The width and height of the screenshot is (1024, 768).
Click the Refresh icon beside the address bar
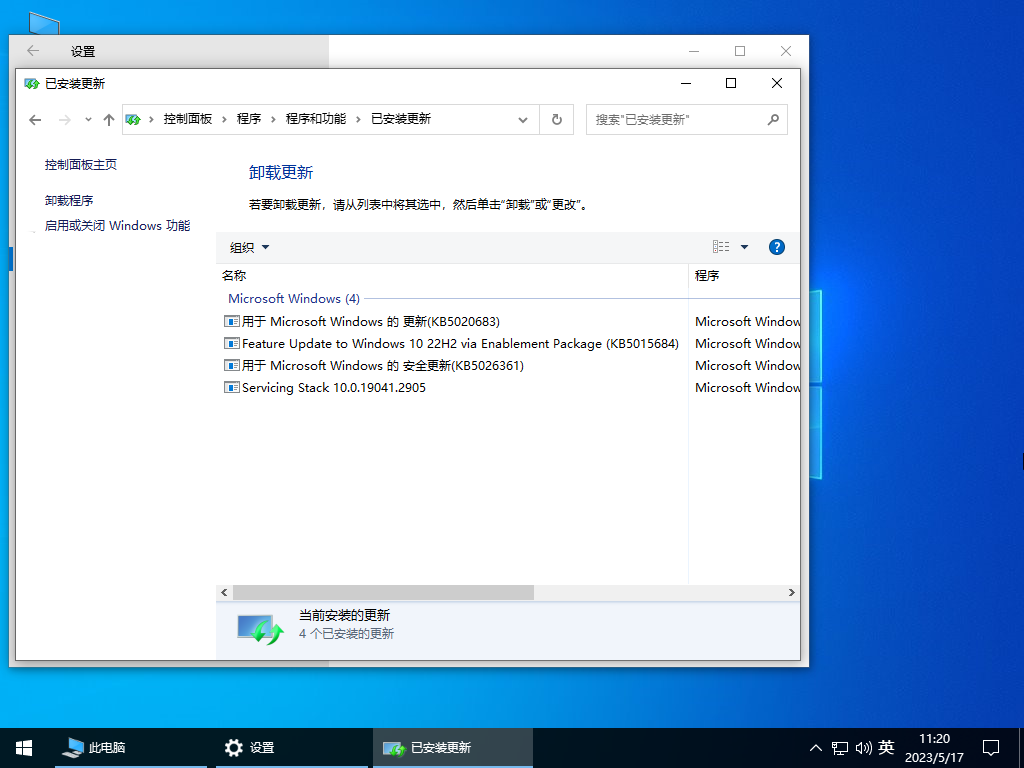tap(557, 119)
